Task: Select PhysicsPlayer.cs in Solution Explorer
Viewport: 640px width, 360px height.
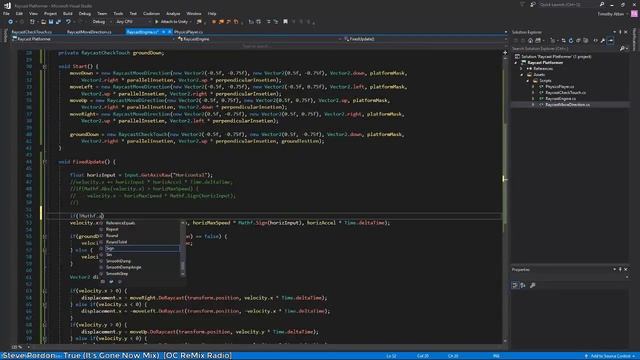Action: tap(560, 87)
